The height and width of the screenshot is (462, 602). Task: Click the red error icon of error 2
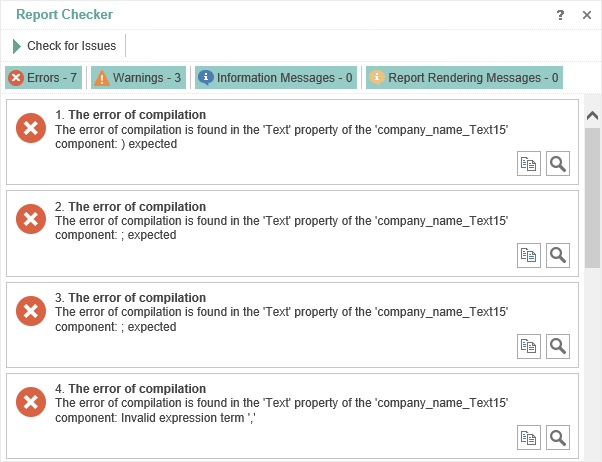pos(31,220)
